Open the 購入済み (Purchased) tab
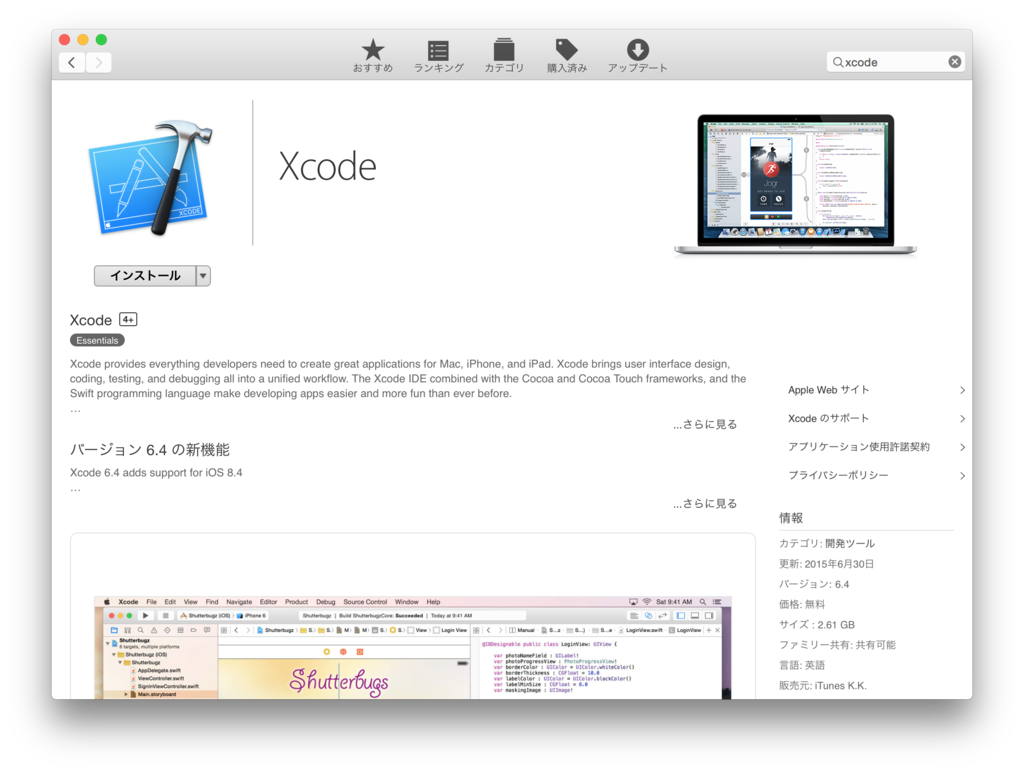The height and width of the screenshot is (773, 1024). click(x=567, y=56)
